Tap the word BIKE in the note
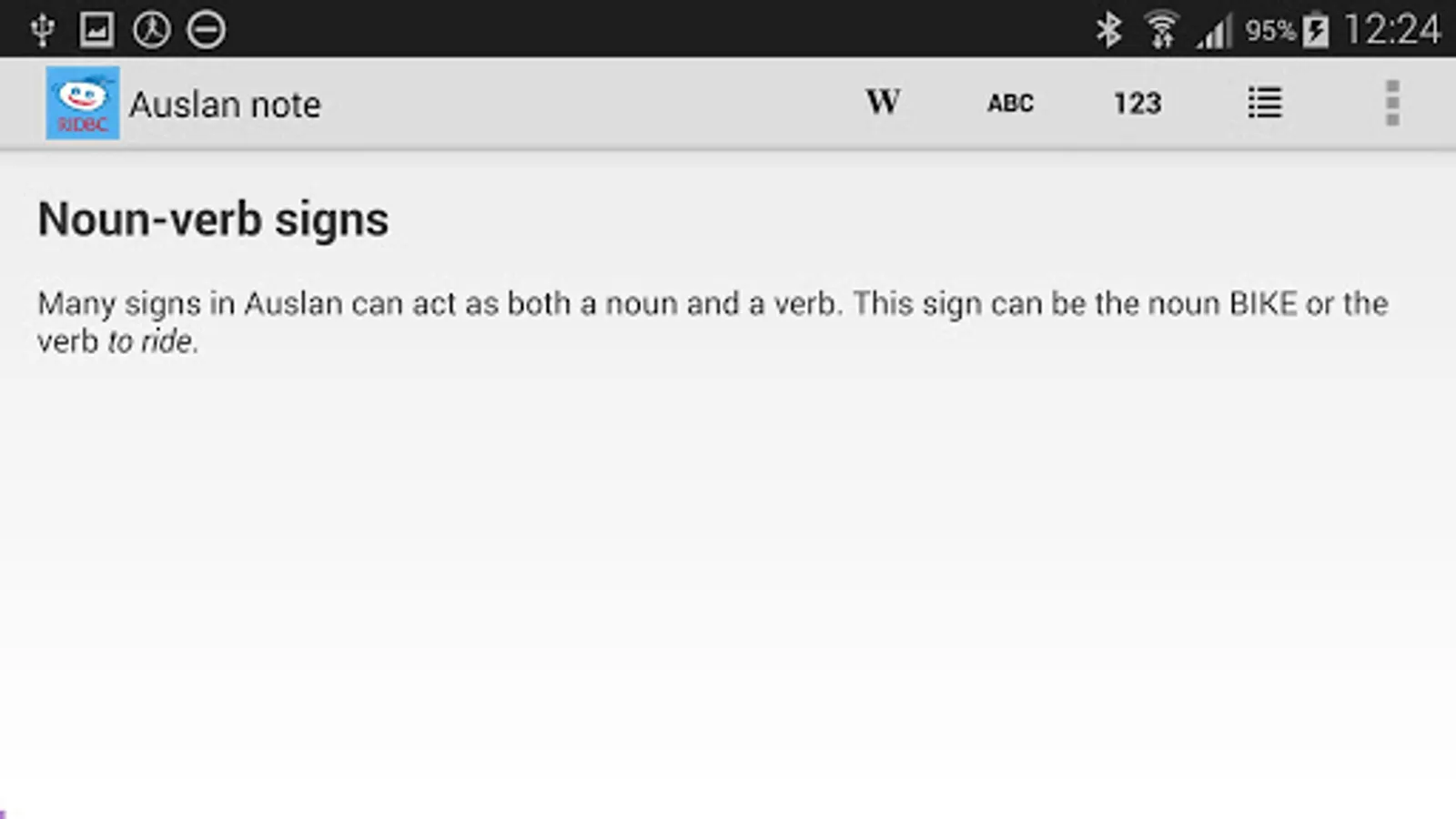1456x819 pixels. click(1263, 303)
